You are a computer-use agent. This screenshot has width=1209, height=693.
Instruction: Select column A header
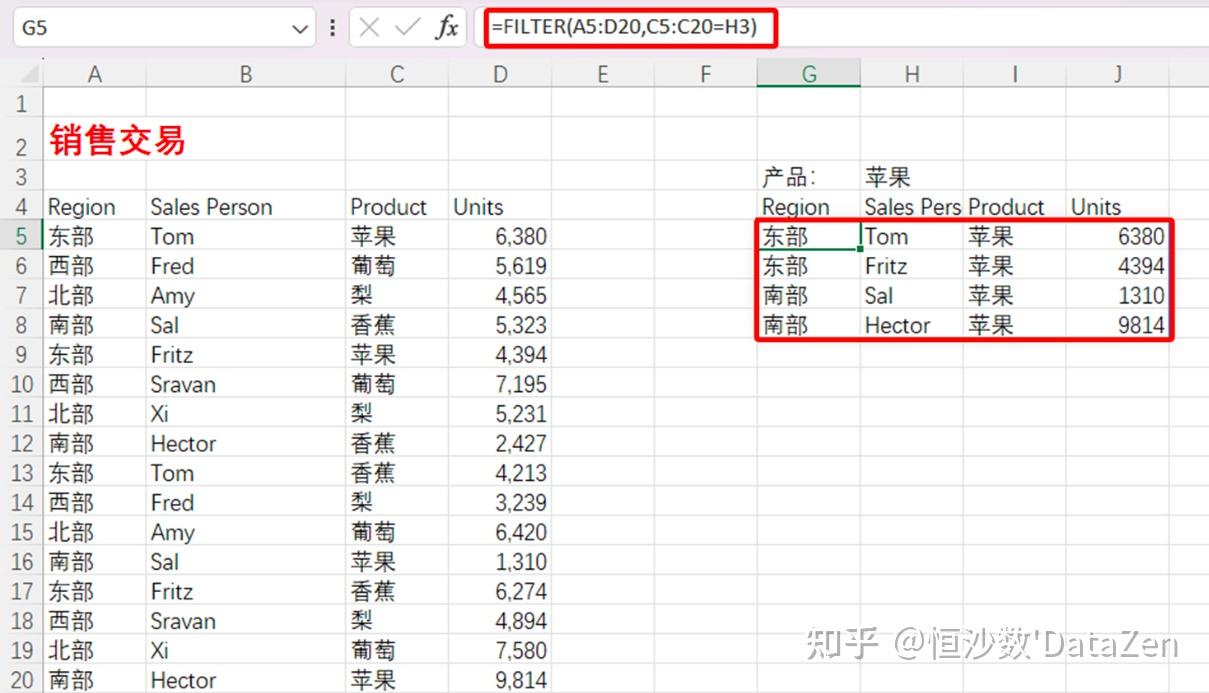tap(95, 74)
